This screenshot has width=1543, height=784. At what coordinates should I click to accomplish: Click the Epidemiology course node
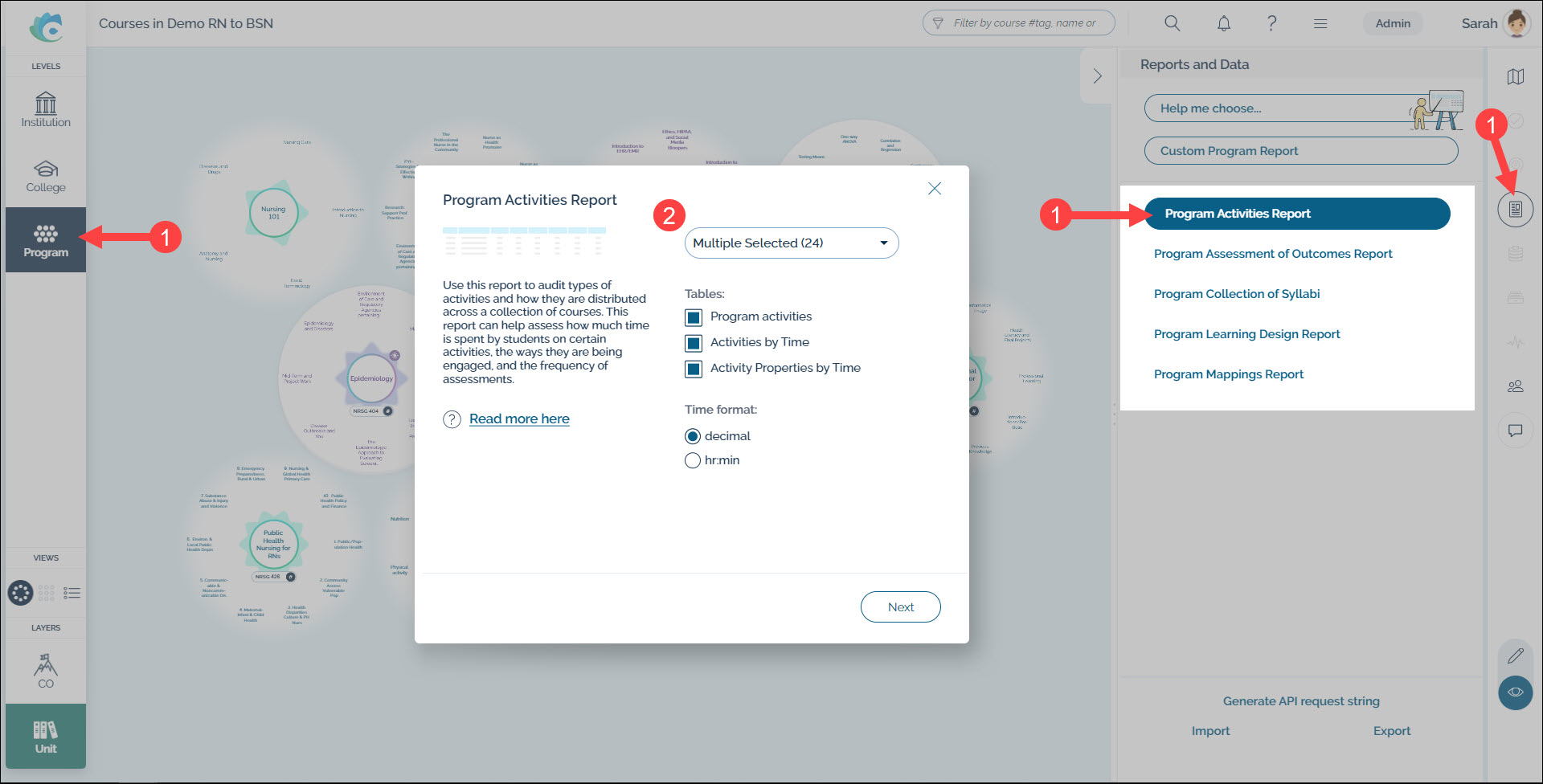371,378
